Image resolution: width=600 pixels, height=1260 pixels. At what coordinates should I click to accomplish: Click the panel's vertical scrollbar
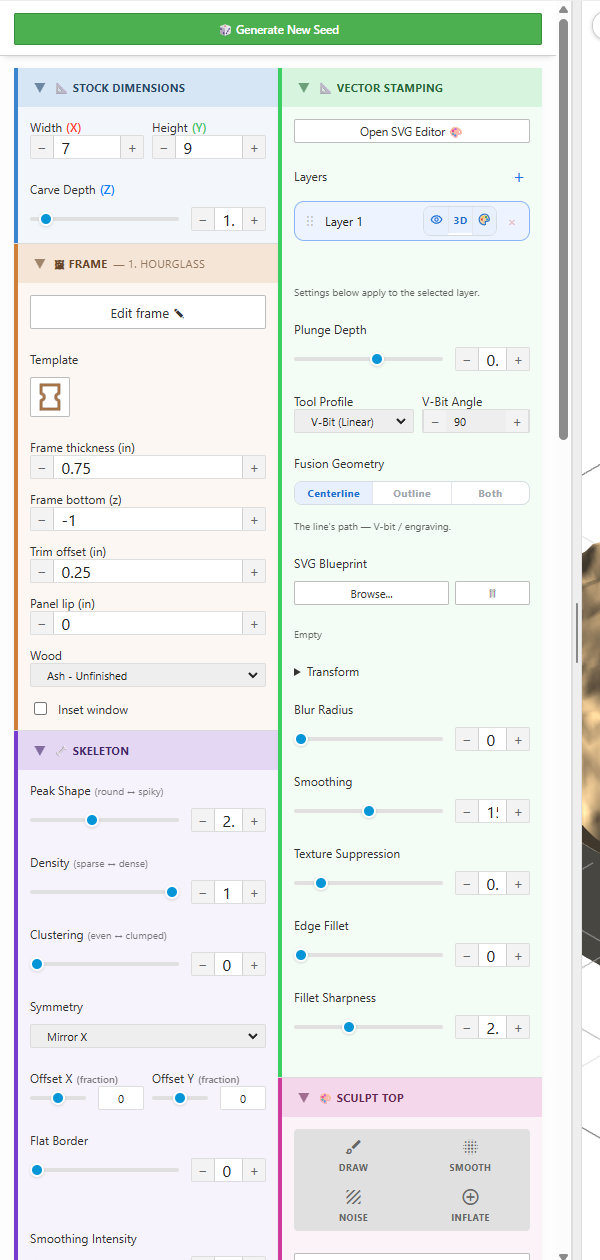564,230
